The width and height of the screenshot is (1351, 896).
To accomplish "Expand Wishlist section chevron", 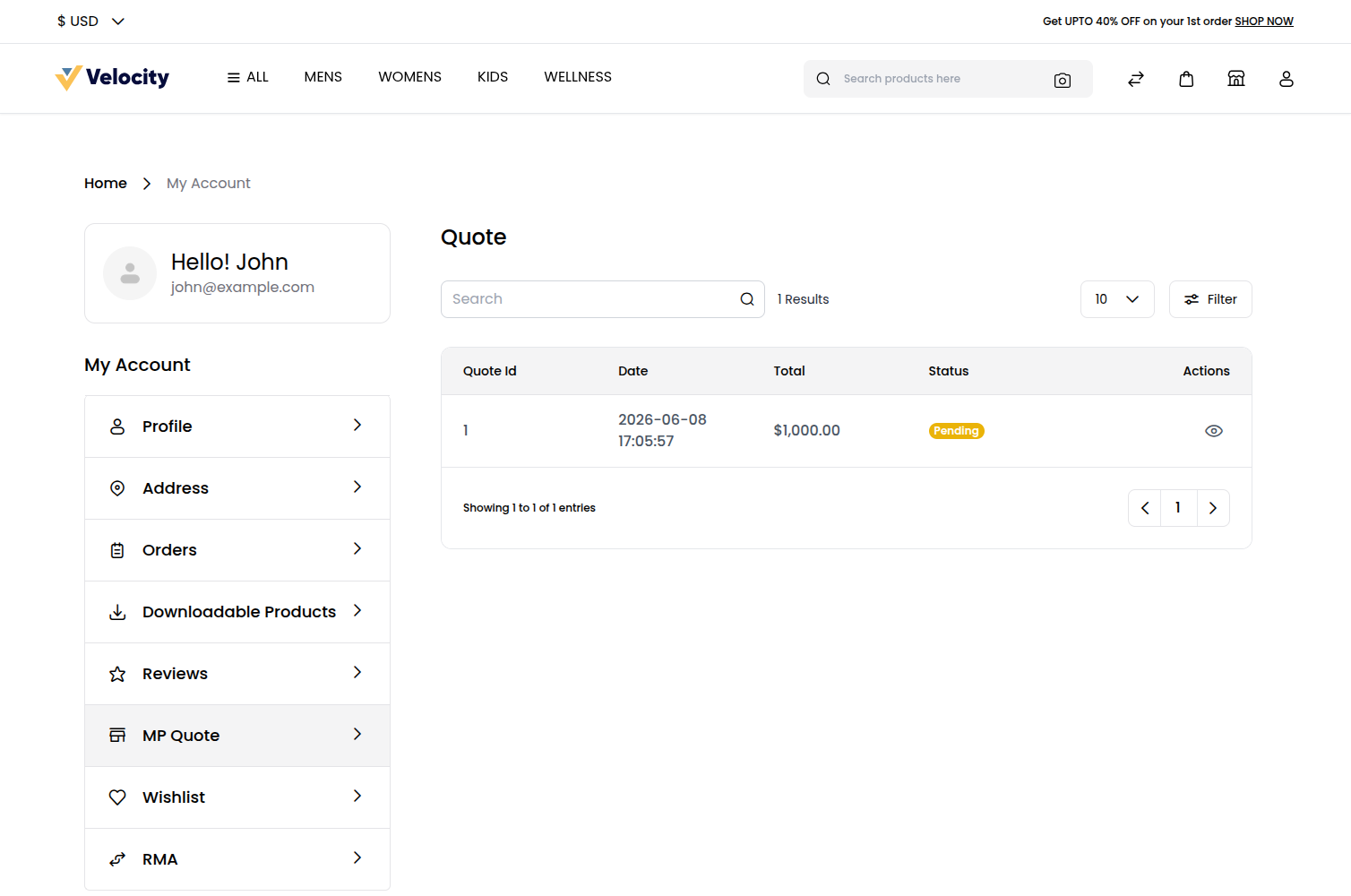I will tap(357, 796).
